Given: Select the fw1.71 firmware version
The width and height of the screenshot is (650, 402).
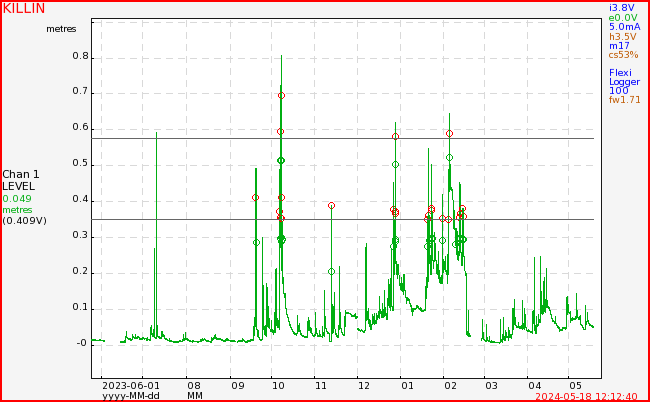Looking at the screenshot, I should click(x=624, y=100).
